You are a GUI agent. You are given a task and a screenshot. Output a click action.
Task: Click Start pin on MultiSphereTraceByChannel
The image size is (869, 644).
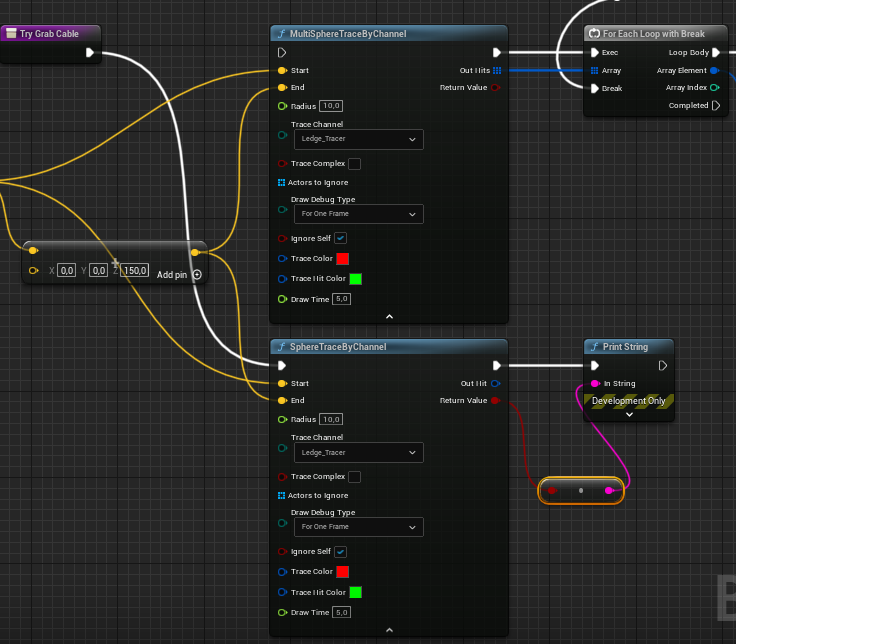(282, 70)
